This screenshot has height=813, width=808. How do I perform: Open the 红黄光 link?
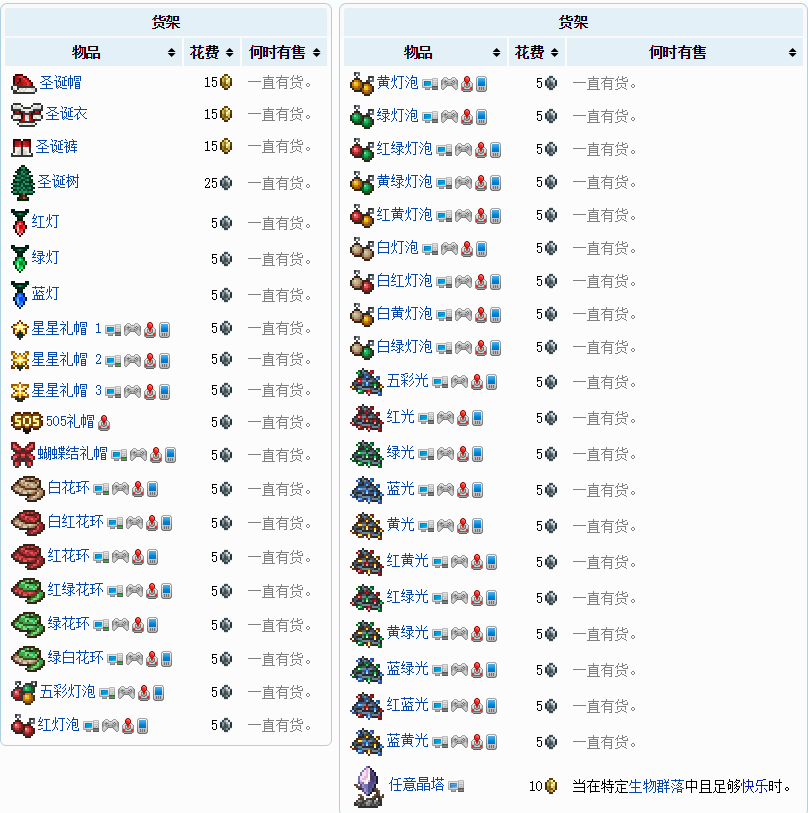point(408,560)
